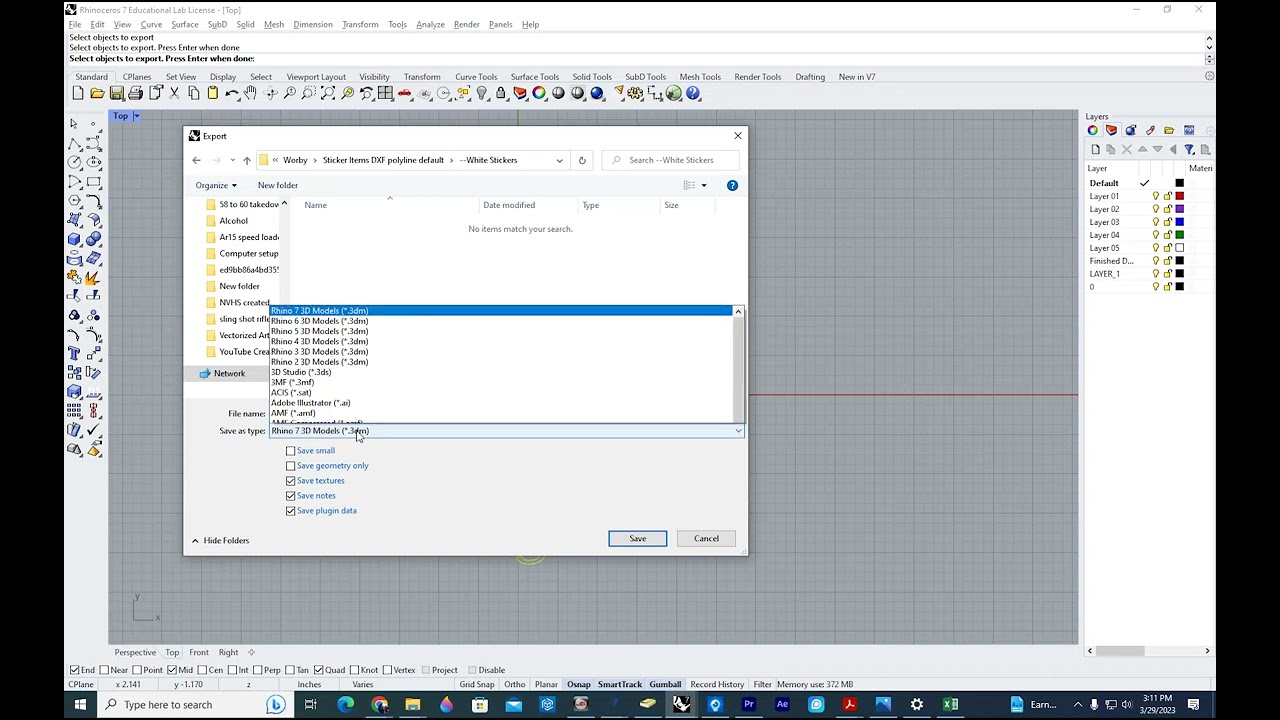This screenshot has height=720, width=1280.
Task: Click the Save floppy disk icon in the toolbar
Action: (x=116, y=93)
